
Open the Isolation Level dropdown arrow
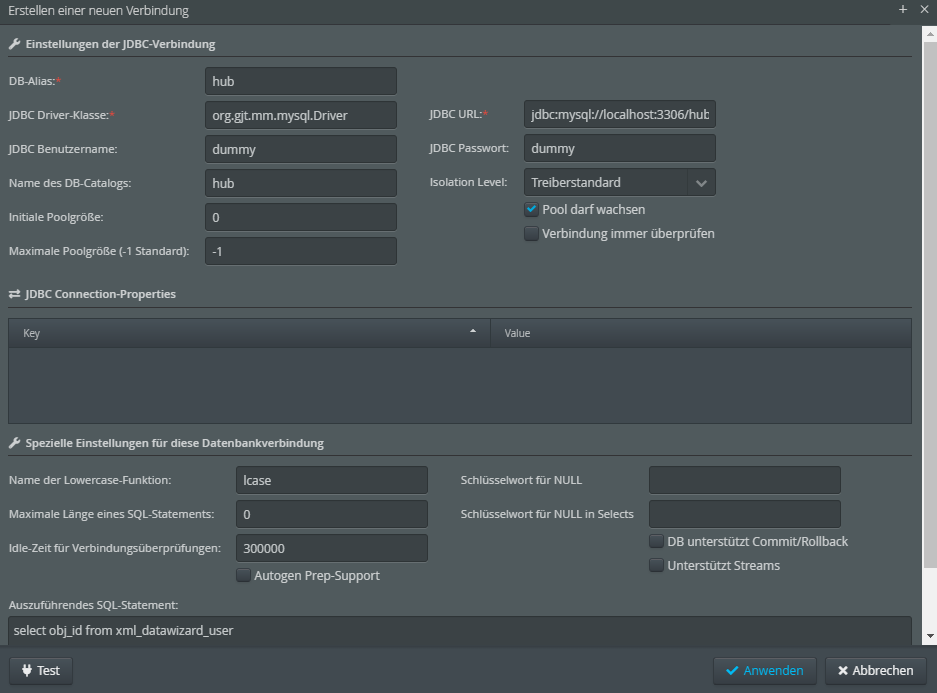(x=702, y=183)
